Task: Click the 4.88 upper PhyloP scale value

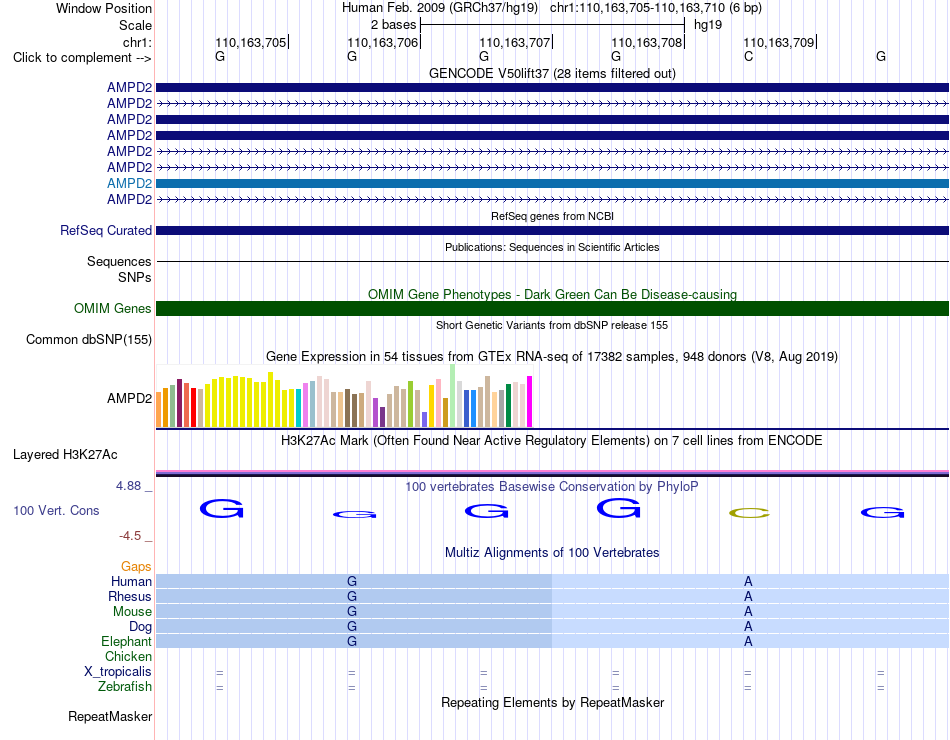Action: coord(128,485)
